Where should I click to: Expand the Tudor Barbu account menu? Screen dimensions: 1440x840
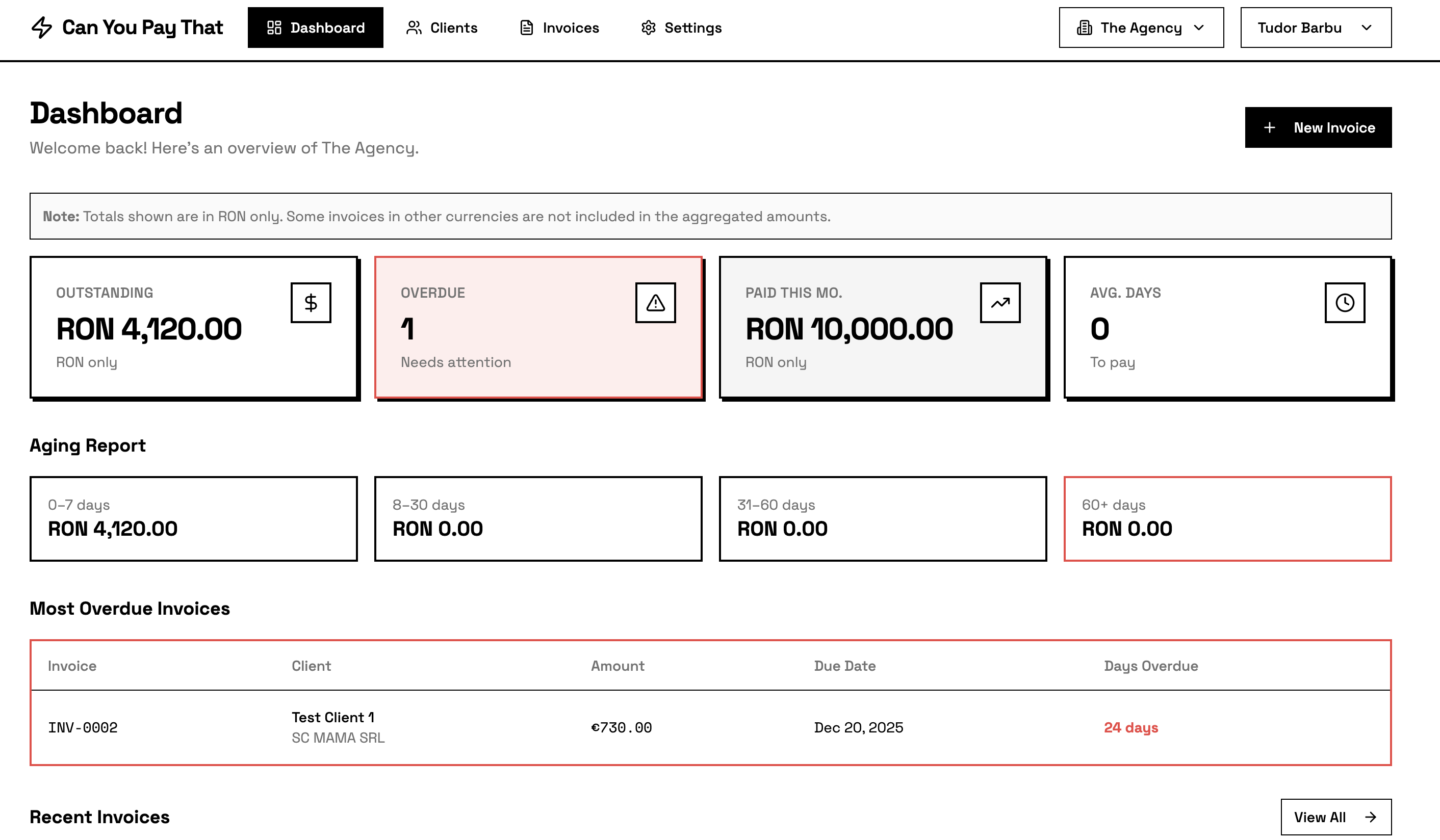point(1314,27)
